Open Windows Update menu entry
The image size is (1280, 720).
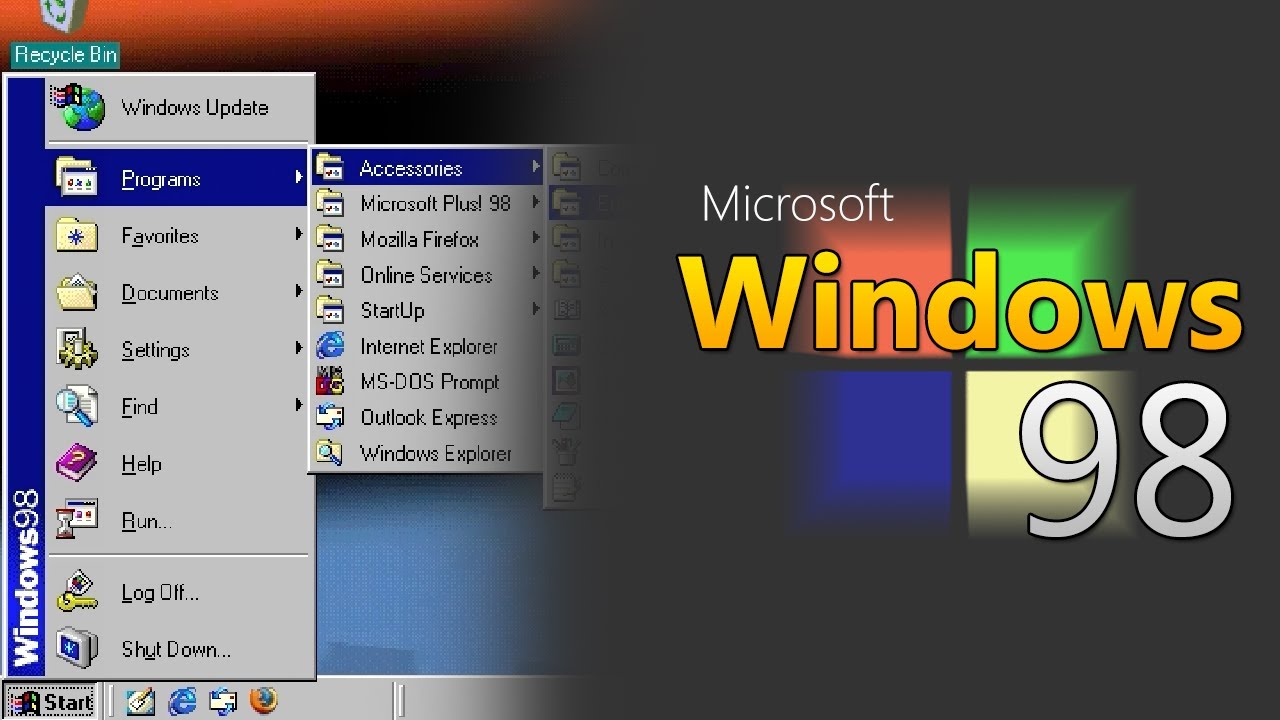click(179, 108)
